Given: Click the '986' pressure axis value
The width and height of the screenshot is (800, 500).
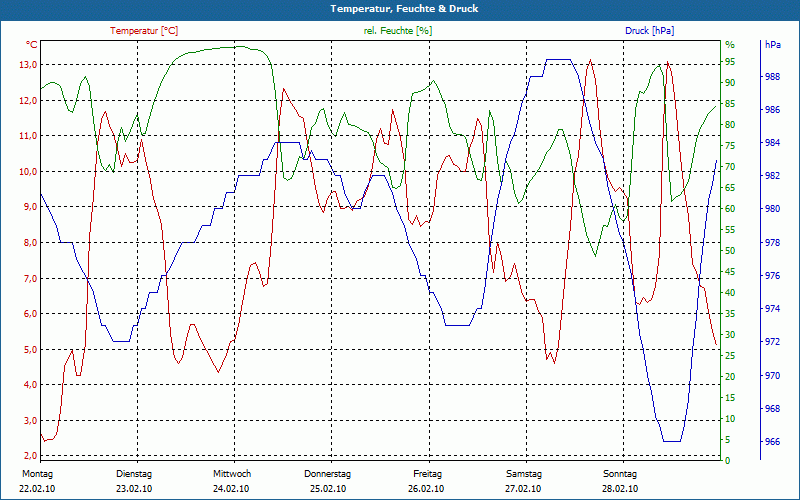Looking at the screenshot, I should click(773, 110).
